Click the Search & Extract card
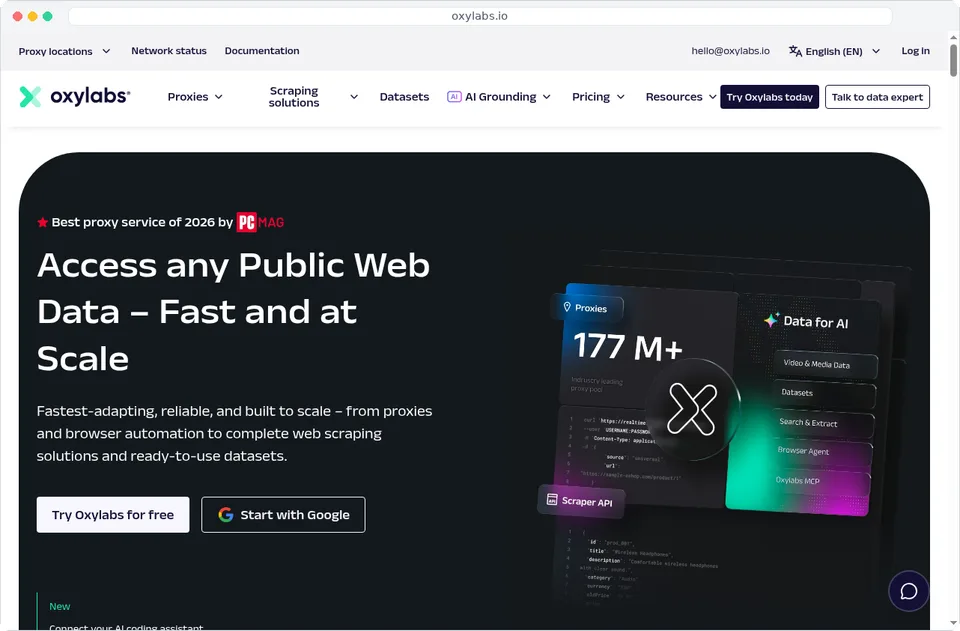This screenshot has width=960, height=631. [x=822, y=423]
